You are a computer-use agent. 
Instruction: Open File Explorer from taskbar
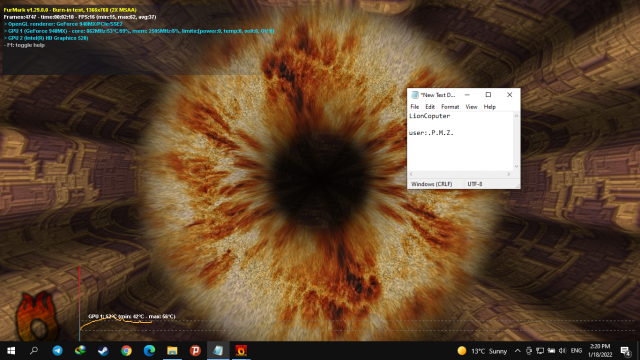[x=172, y=351]
